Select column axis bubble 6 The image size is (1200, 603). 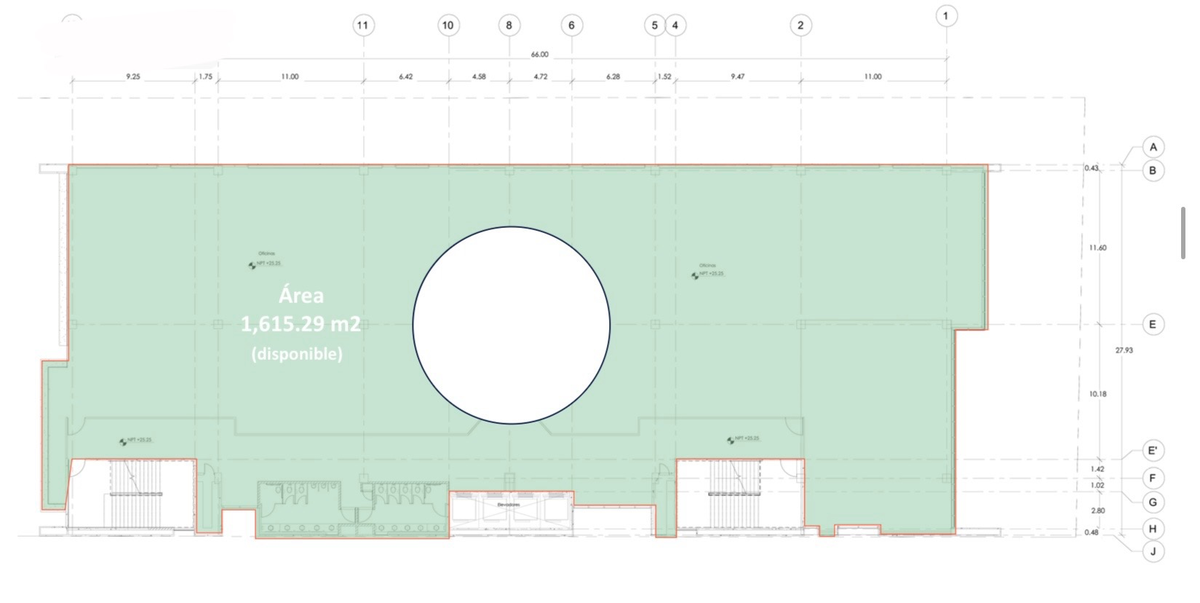[x=571, y=25]
